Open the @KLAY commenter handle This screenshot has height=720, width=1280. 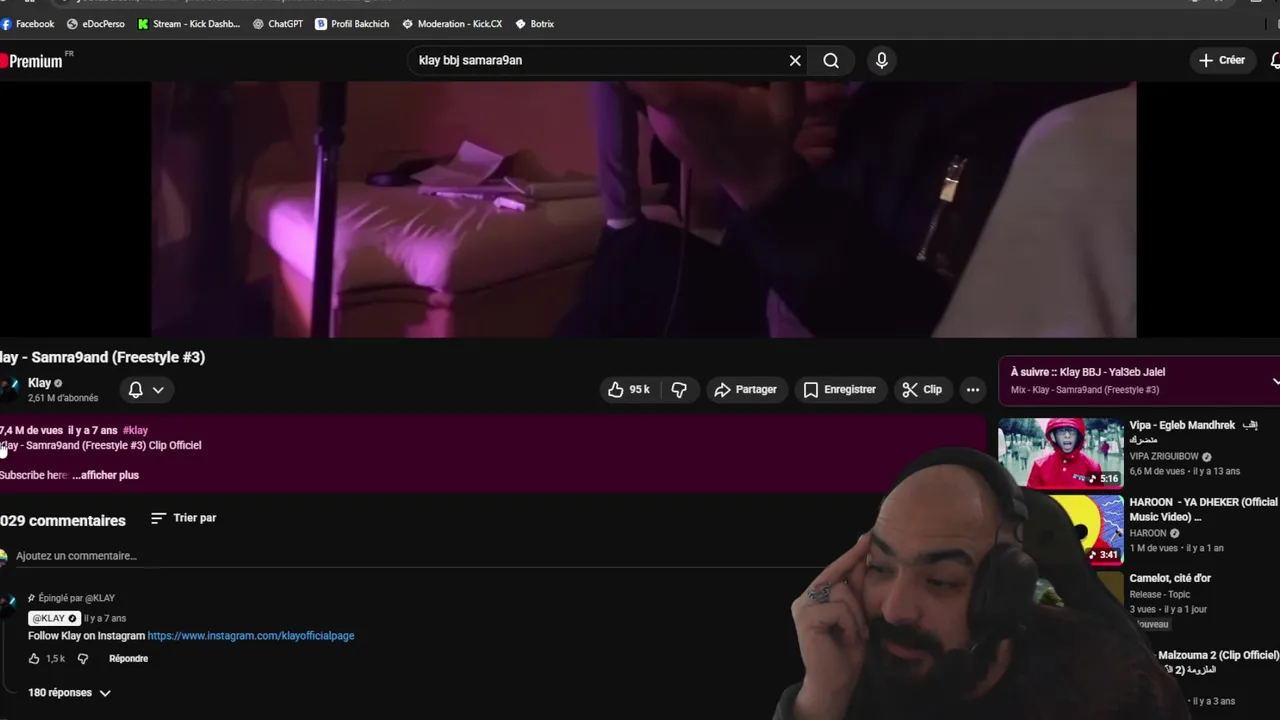point(54,618)
